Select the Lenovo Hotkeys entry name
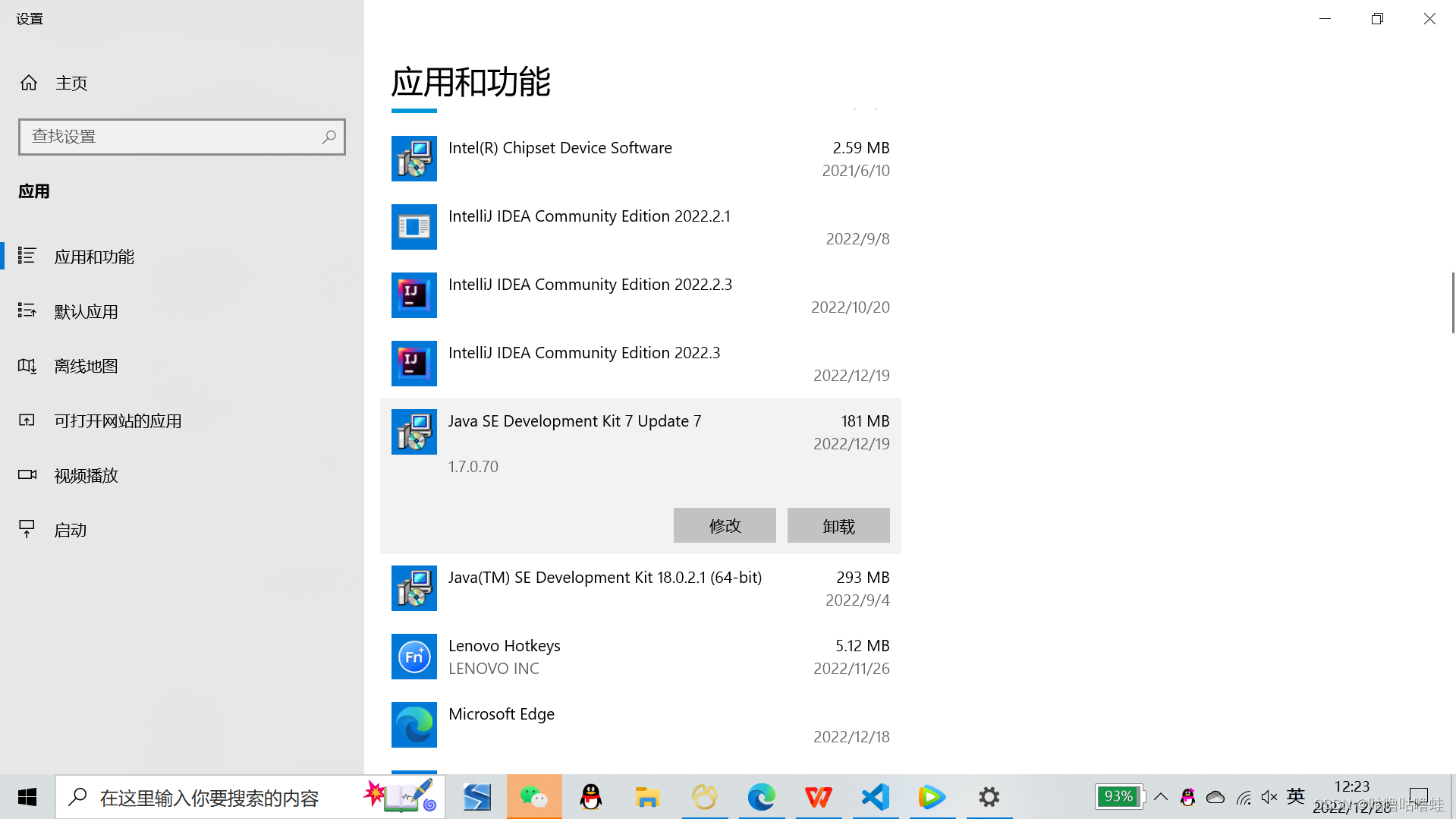Image resolution: width=1456 pixels, height=819 pixels. point(505,646)
